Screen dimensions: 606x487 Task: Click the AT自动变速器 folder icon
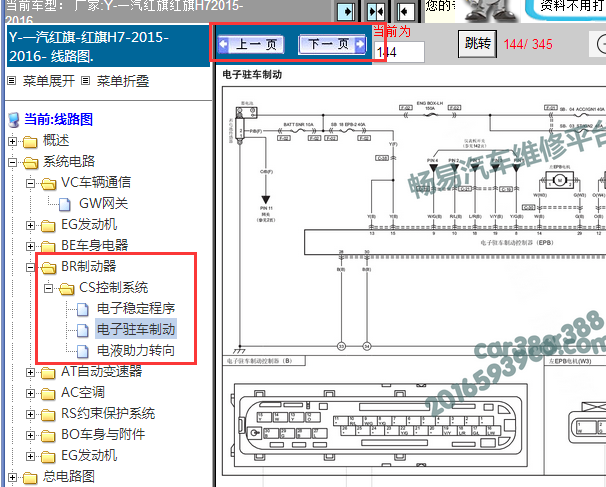(x=48, y=373)
